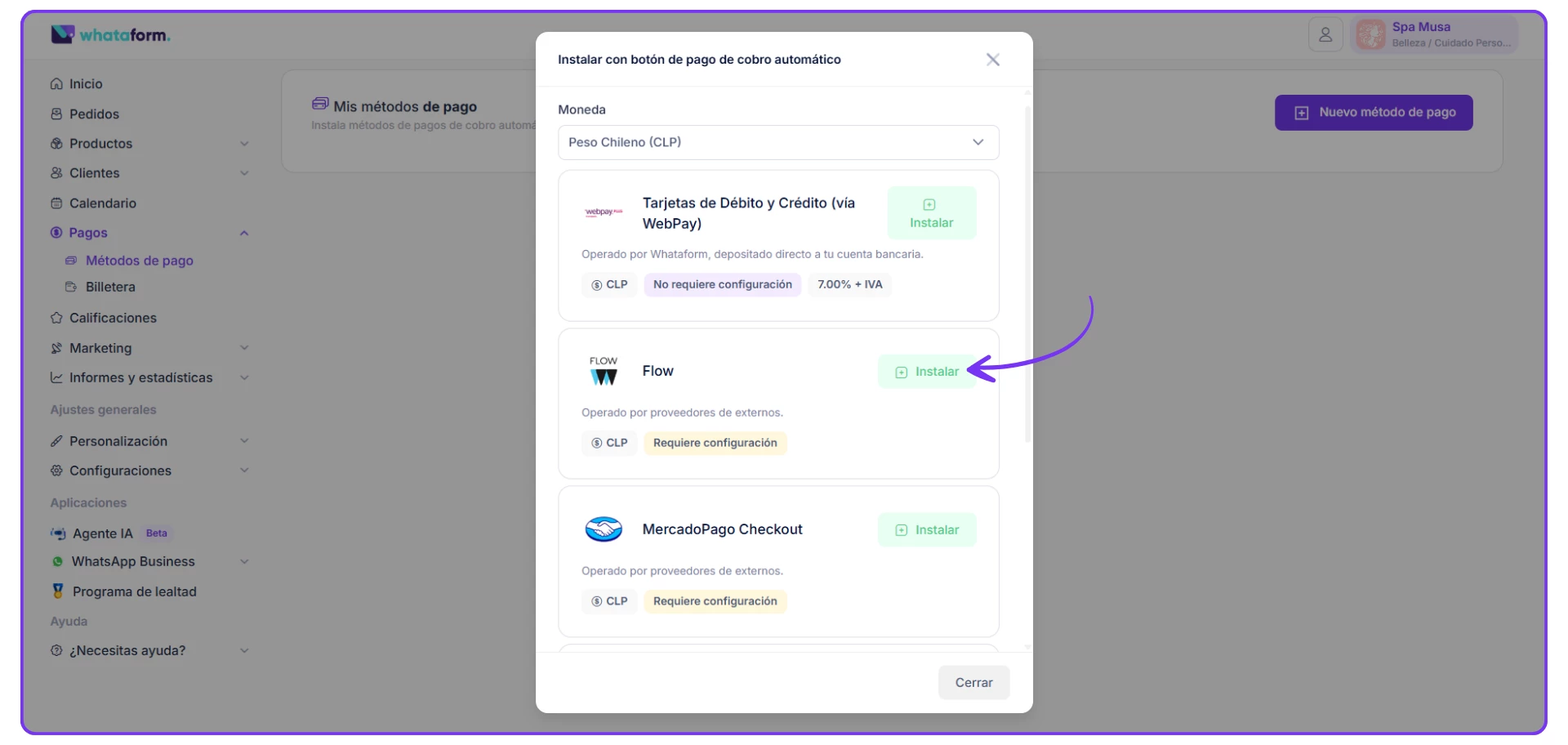Go to Billetera in sidebar

tap(110, 287)
